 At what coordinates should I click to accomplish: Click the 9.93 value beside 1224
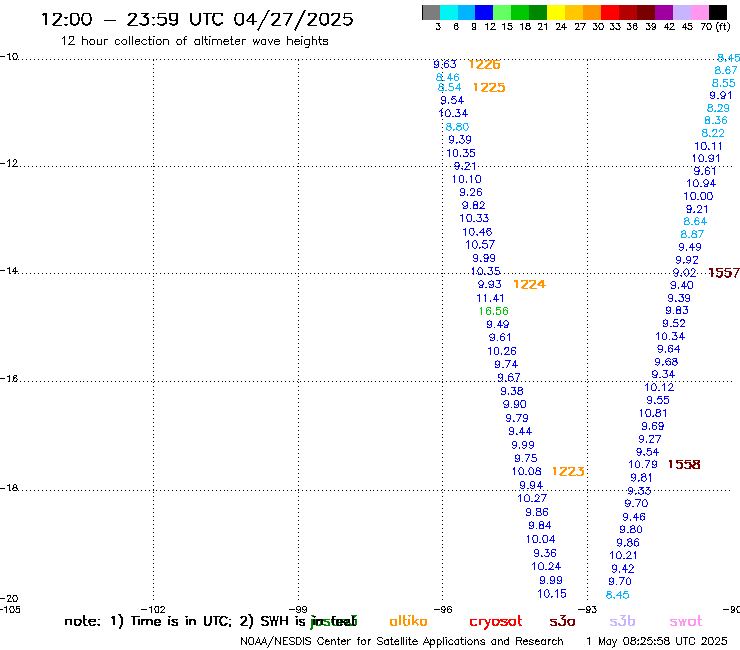pyautogui.click(x=489, y=285)
